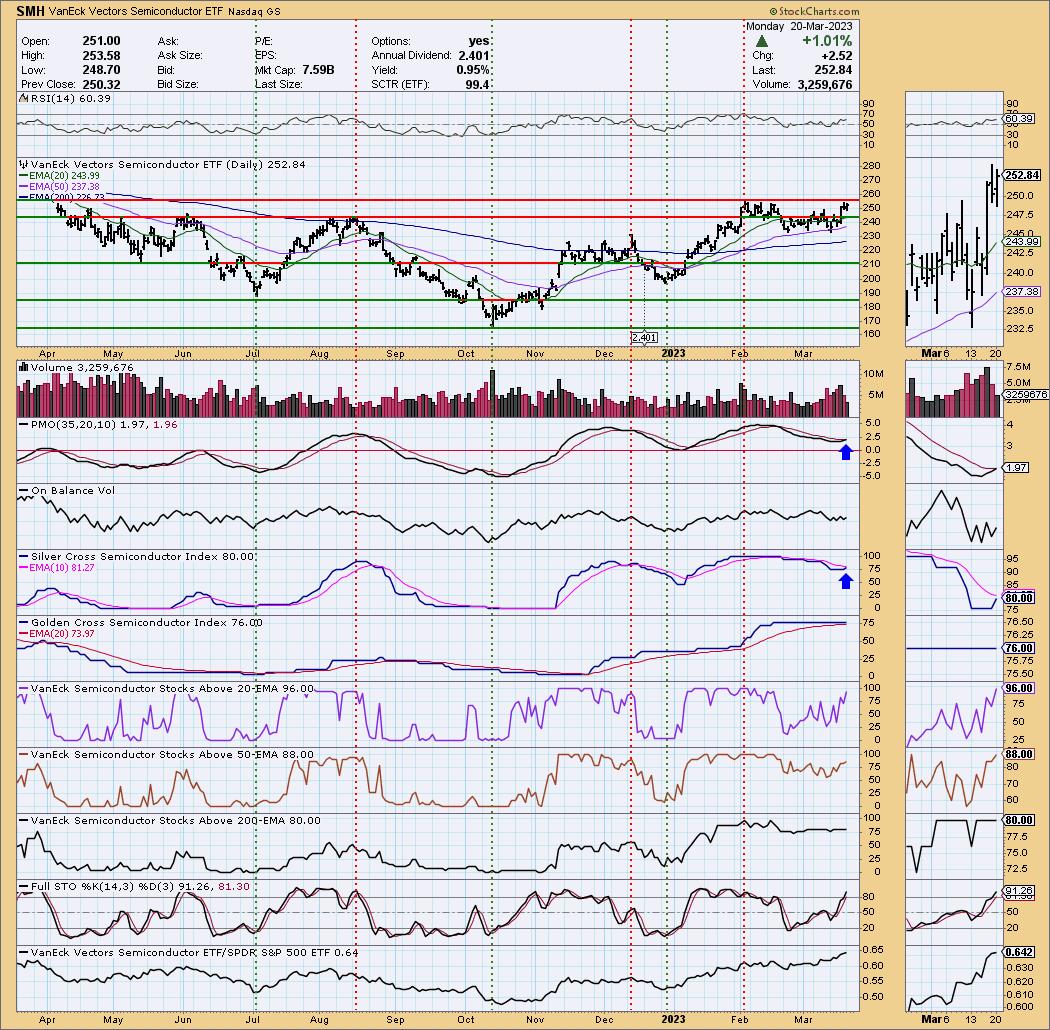Click the Stocks Above 50-EMA 88.00 label
The height and width of the screenshot is (1030, 1050).
(172, 754)
